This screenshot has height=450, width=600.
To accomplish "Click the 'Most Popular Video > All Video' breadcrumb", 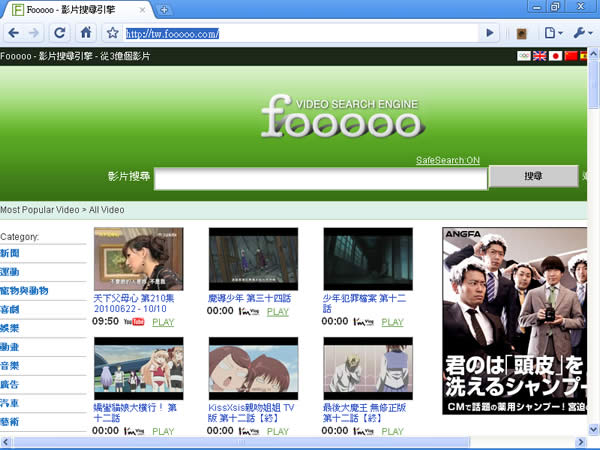I will tap(62, 210).
